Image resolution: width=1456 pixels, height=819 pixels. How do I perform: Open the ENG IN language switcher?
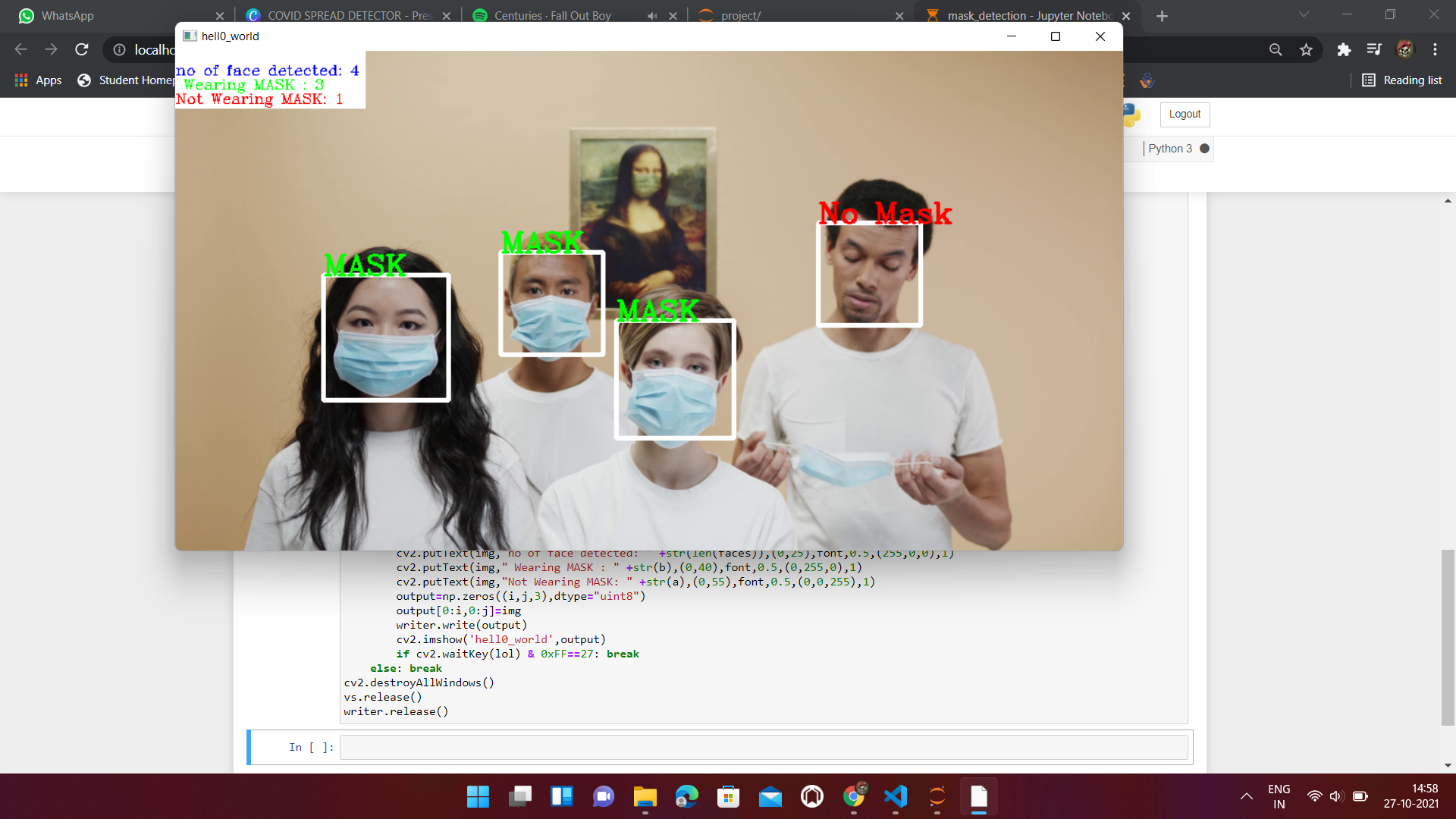pyautogui.click(x=1279, y=796)
